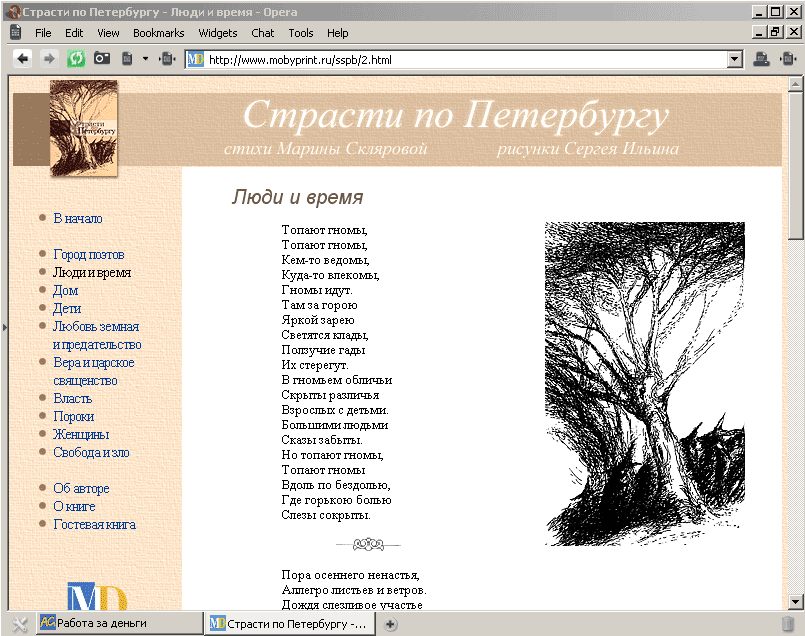The width and height of the screenshot is (805, 636).
Task: Click the tree drawing illustration
Action: pos(645,384)
